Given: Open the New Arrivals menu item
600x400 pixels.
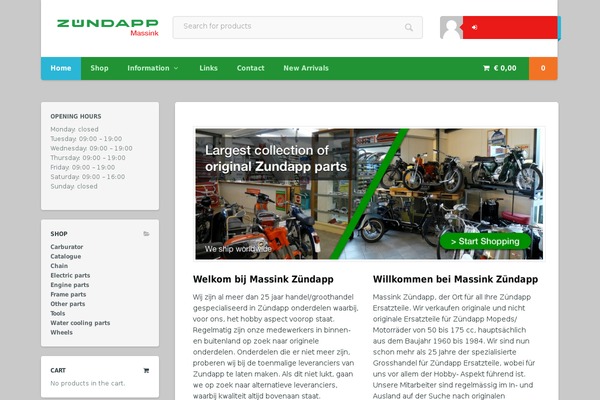Looking at the screenshot, I should pyautogui.click(x=306, y=68).
